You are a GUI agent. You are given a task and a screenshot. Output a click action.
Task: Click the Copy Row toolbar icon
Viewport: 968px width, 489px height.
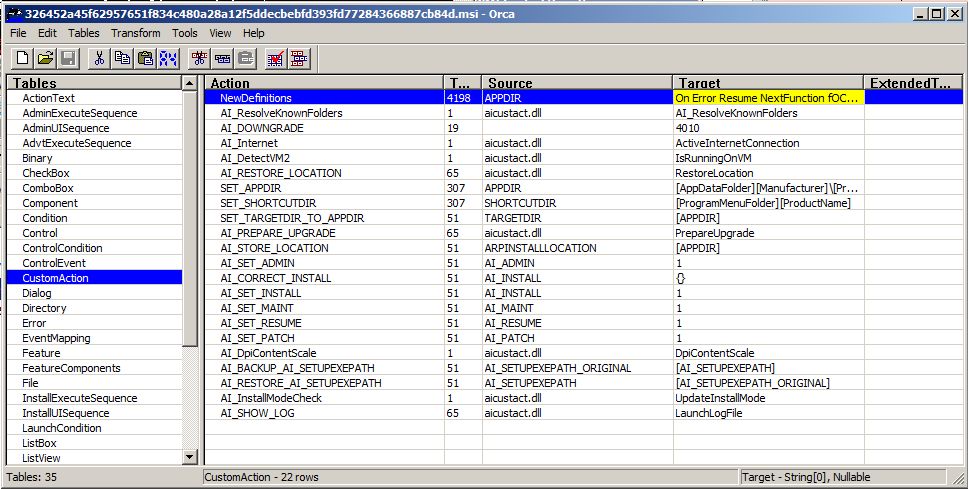(x=223, y=58)
